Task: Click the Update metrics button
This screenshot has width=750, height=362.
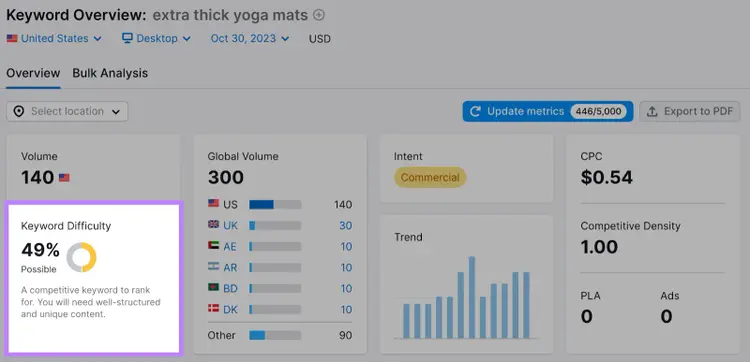Action: (548, 111)
